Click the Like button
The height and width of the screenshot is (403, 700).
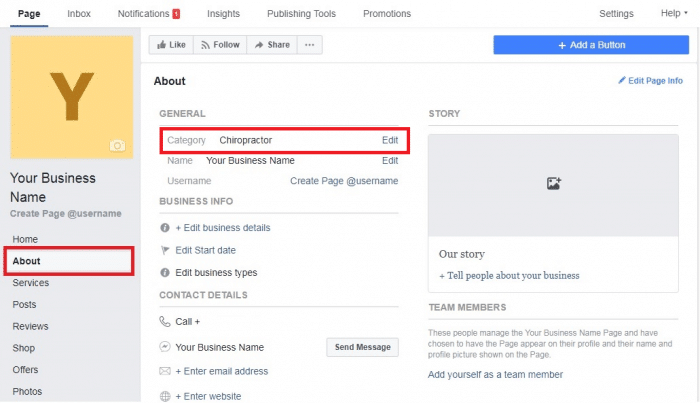(x=171, y=45)
